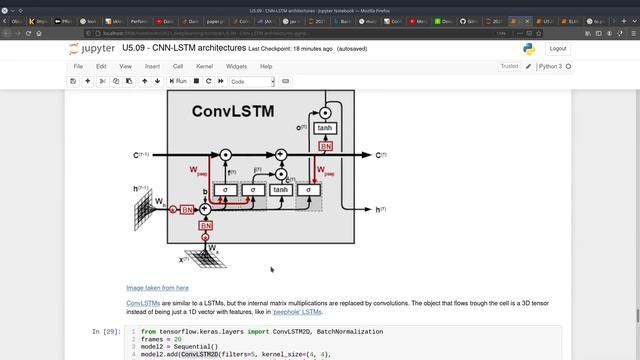Image resolution: width=640 pixels, height=360 pixels.
Task: Close the active Jupyter tab
Action: point(527,21)
